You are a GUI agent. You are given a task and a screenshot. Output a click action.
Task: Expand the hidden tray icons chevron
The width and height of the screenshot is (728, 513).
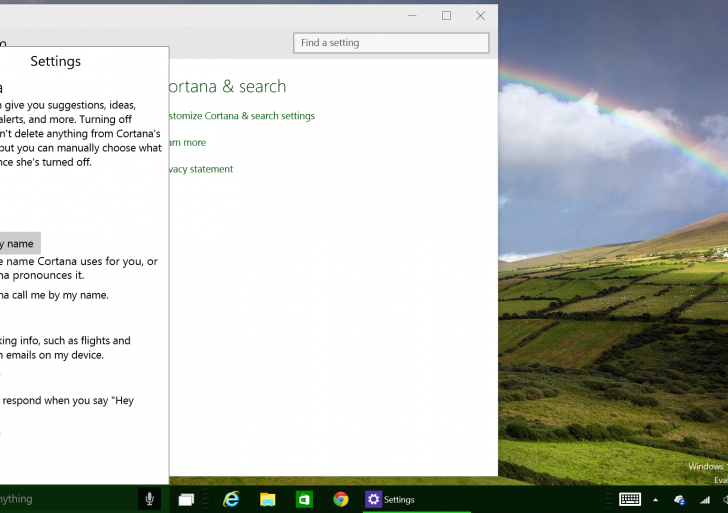click(x=656, y=499)
